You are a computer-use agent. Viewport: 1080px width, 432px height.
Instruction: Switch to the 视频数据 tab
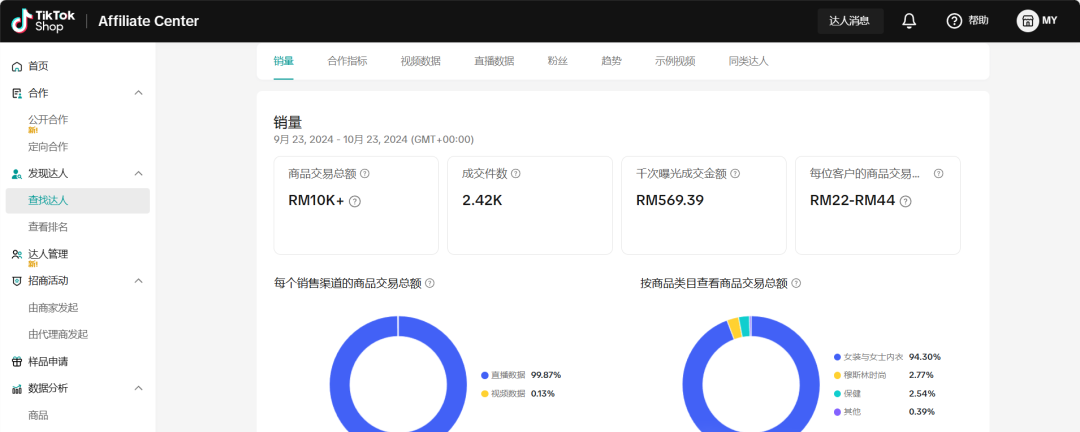pos(421,61)
